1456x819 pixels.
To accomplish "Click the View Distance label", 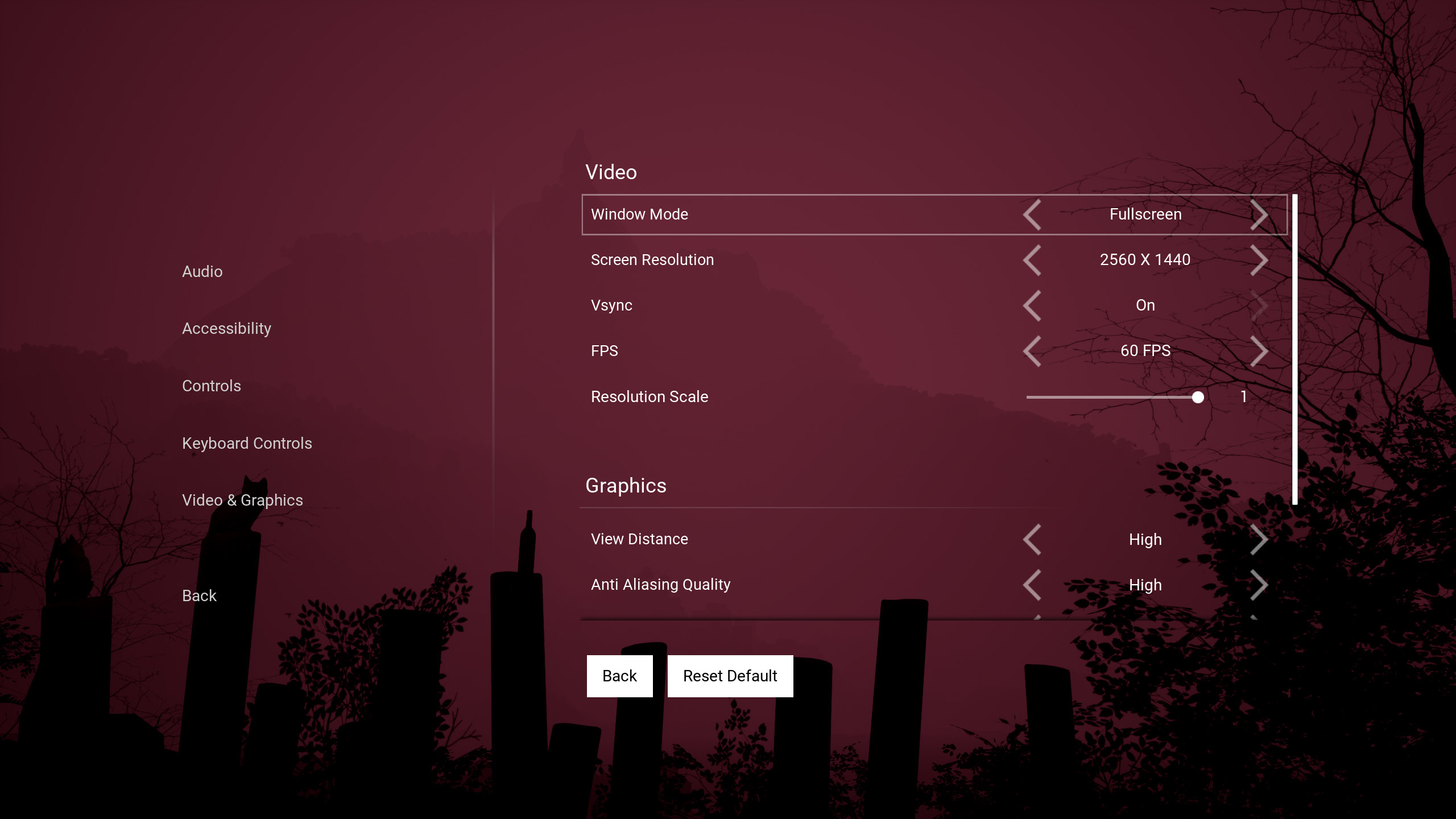I will point(639,539).
